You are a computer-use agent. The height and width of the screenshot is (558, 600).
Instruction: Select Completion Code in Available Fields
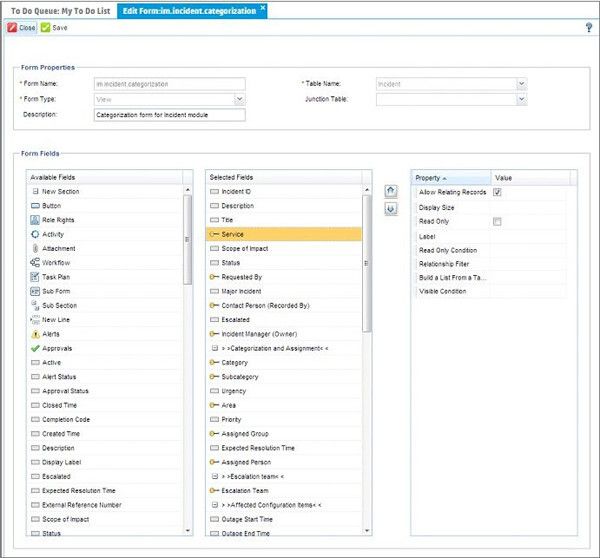105,419
